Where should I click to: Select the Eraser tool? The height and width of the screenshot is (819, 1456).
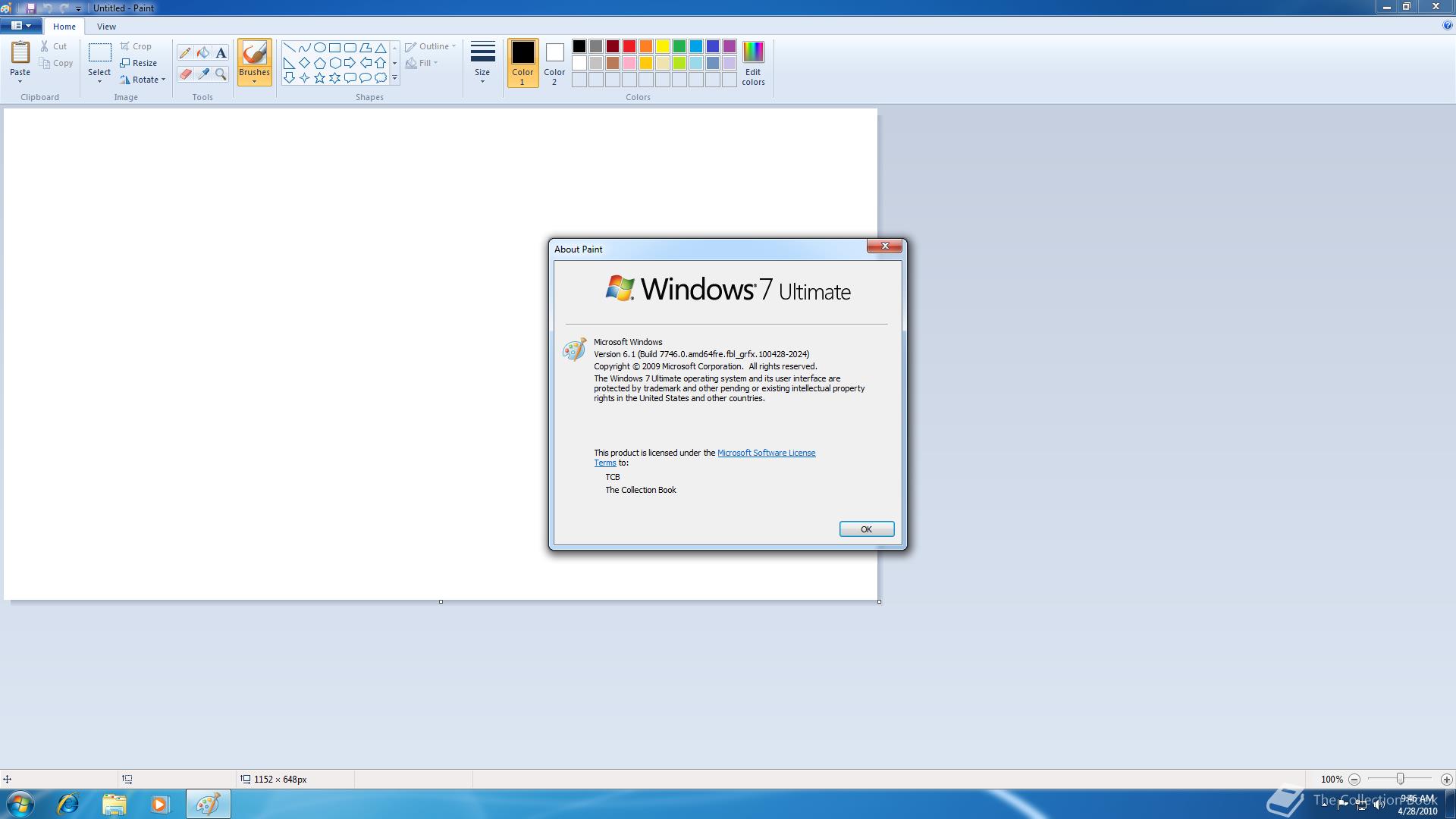185,74
